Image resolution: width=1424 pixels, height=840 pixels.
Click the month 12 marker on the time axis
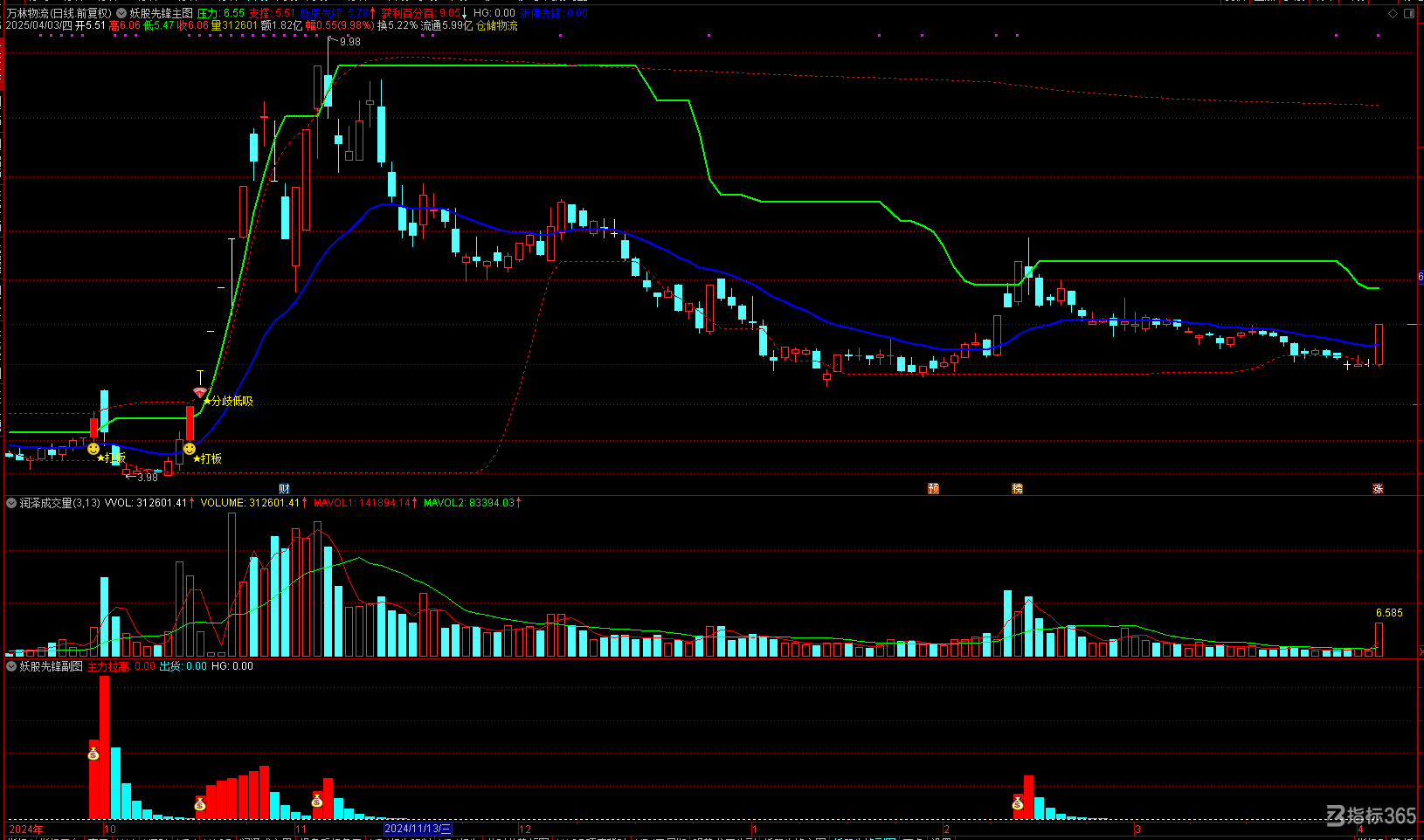click(x=525, y=829)
